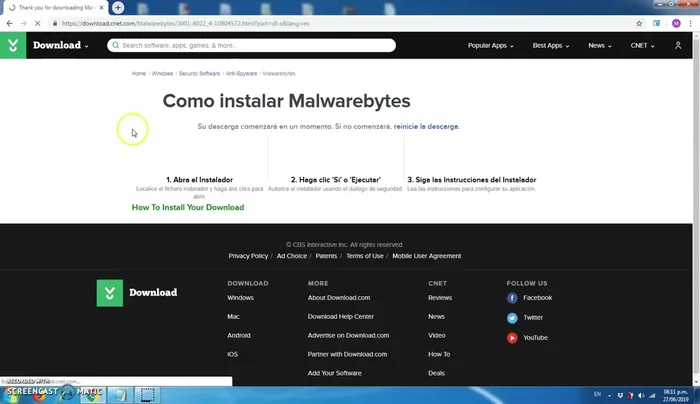The width and height of the screenshot is (700, 404).
Task: Open the Reviews link under CNET
Action: pyautogui.click(x=440, y=298)
